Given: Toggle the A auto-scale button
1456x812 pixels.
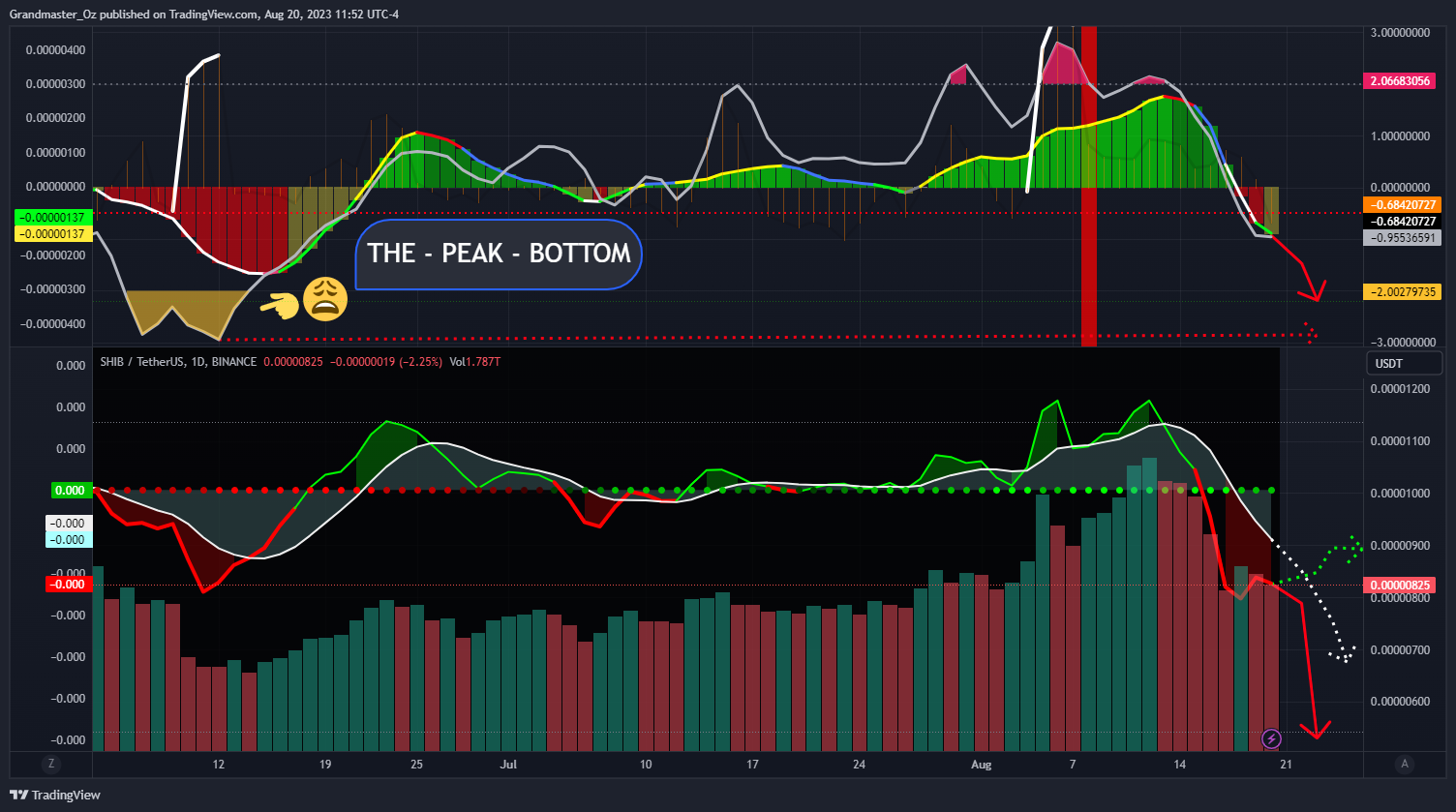Looking at the screenshot, I should click(1404, 764).
